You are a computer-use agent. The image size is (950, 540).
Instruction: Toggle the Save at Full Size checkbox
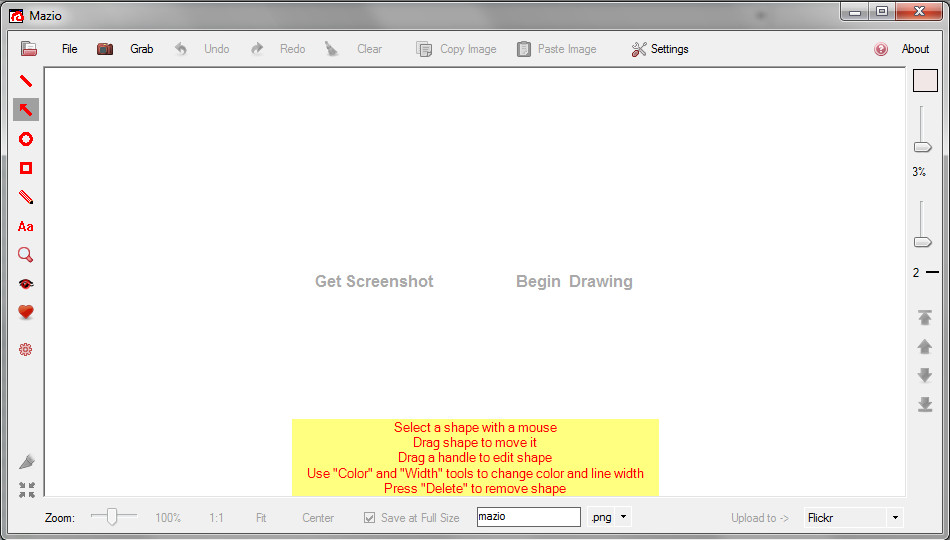coord(369,518)
